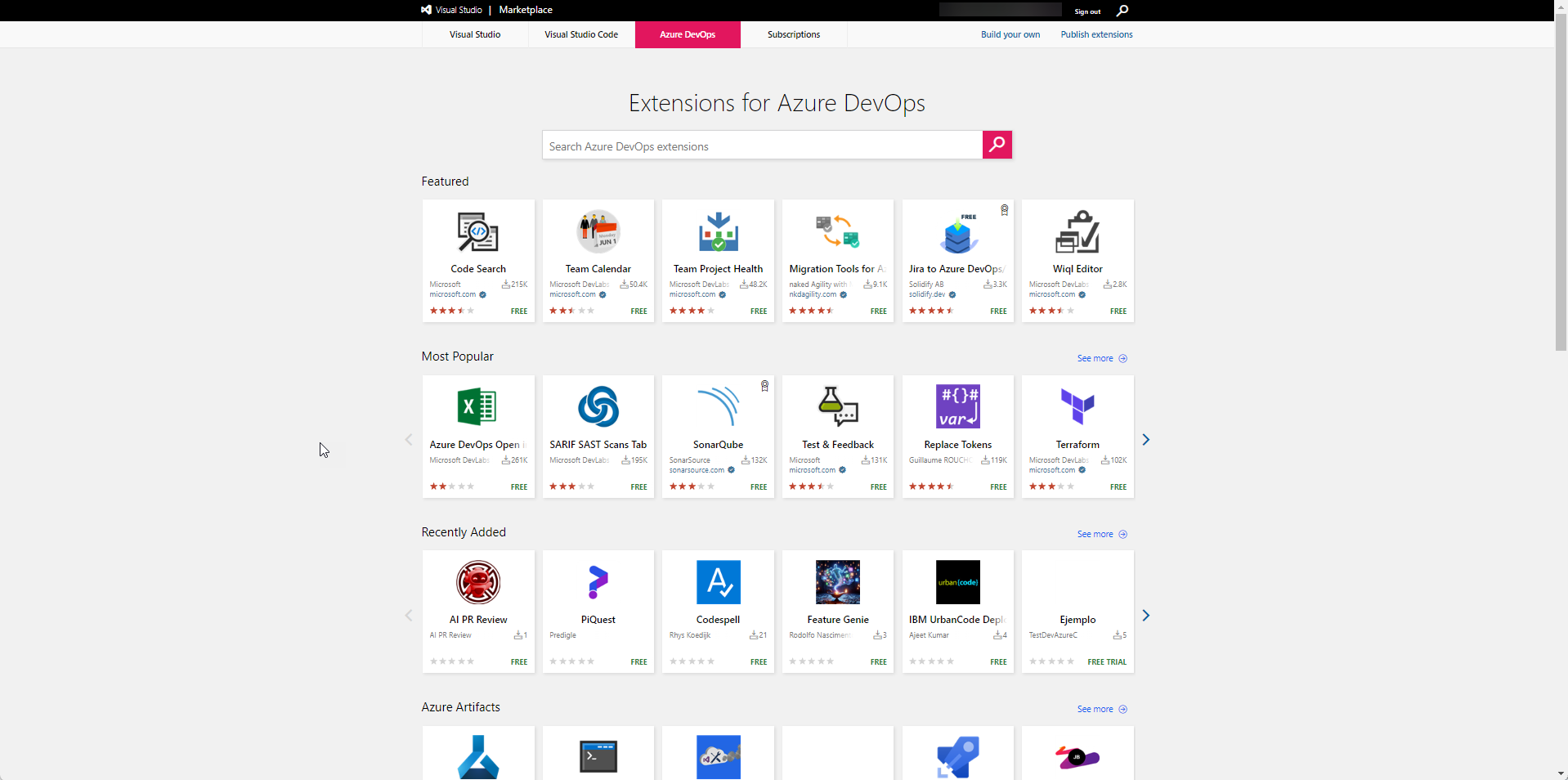The width and height of the screenshot is (1568, 780).
Task: Click the pink search button
Action: [x=996, y=145]
